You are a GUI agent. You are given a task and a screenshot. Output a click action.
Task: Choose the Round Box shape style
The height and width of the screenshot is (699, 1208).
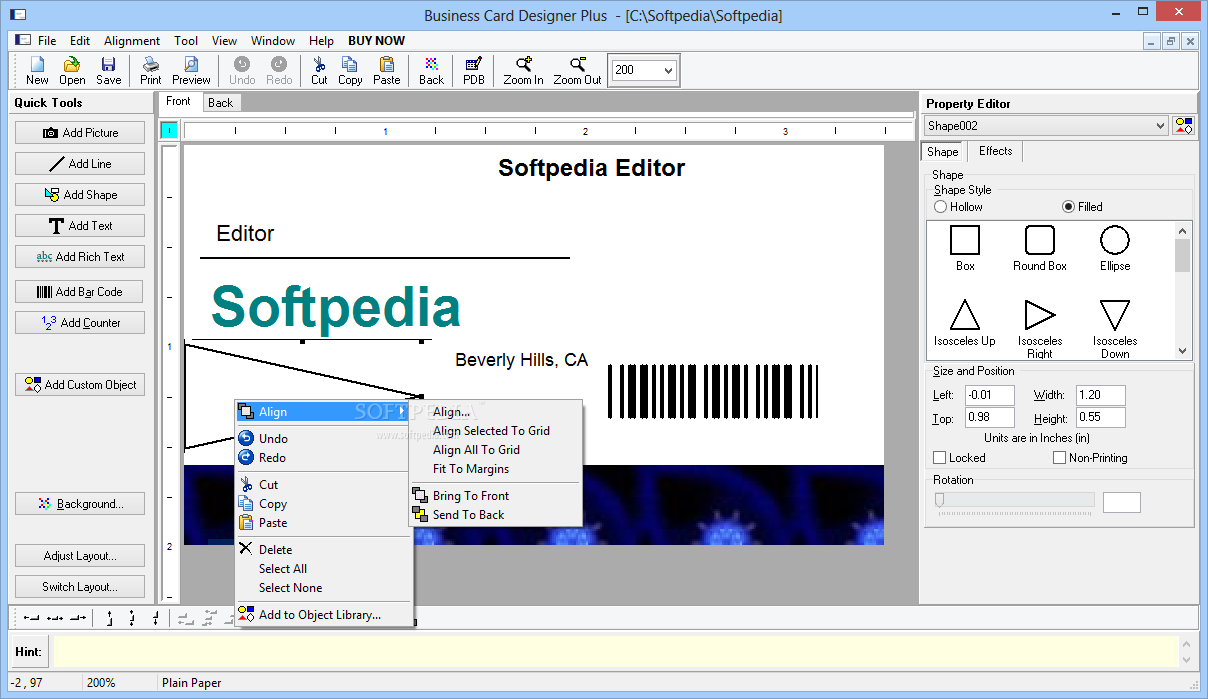click(1040, 247)
